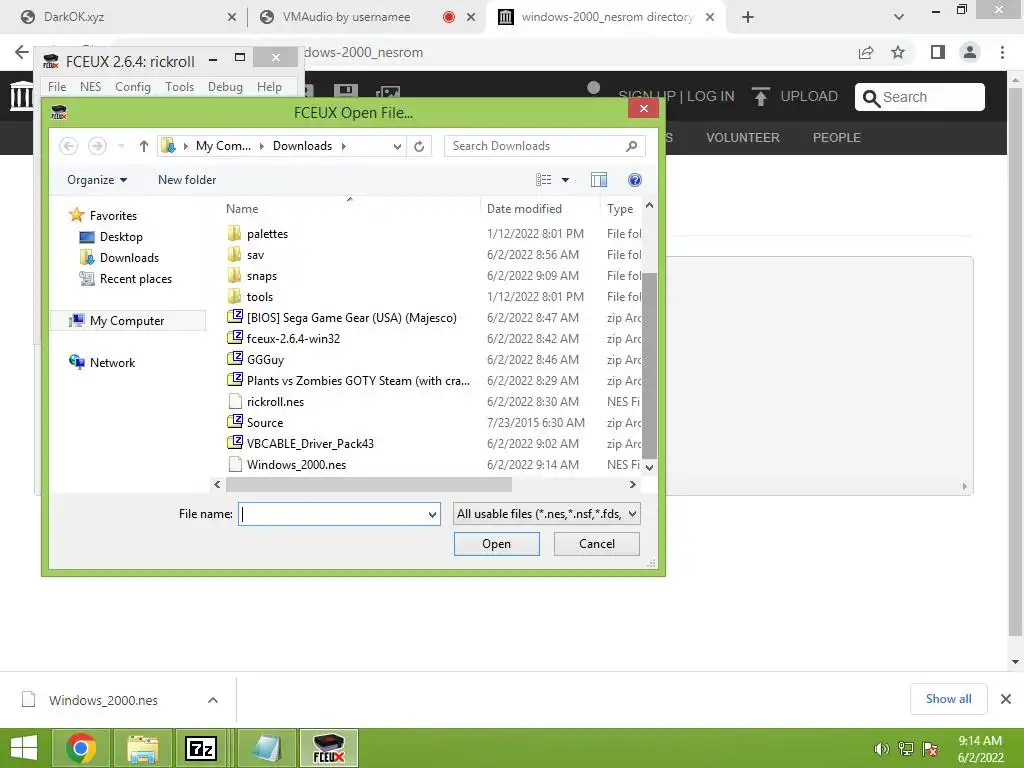Open Chrome from the taskbar
The width and height of the screenshot is (1024, 768).
(x=80, y=748)
